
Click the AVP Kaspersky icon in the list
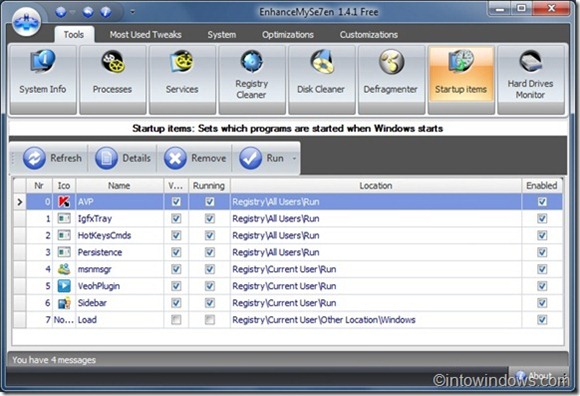(64, 202)
